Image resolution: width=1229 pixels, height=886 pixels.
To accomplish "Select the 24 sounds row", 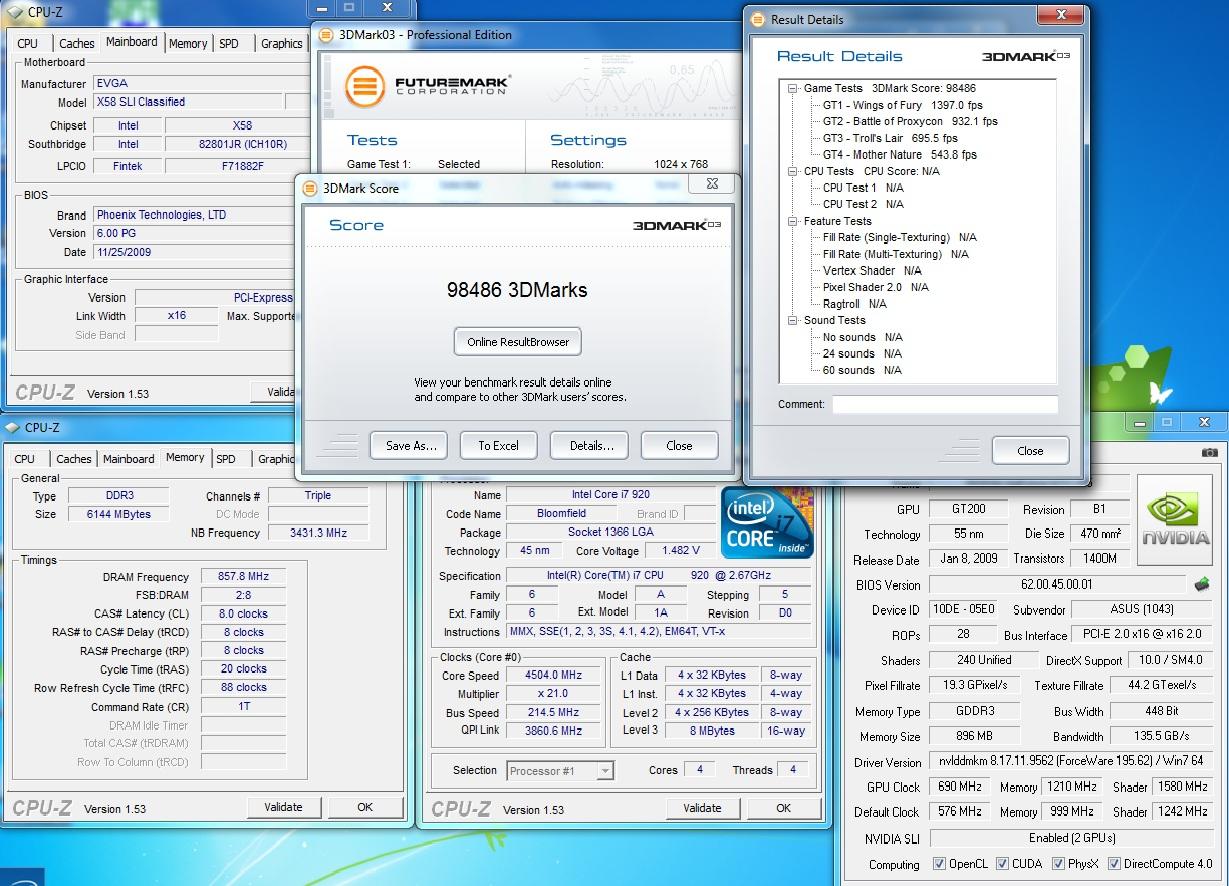I will click(x=862, y=353).
